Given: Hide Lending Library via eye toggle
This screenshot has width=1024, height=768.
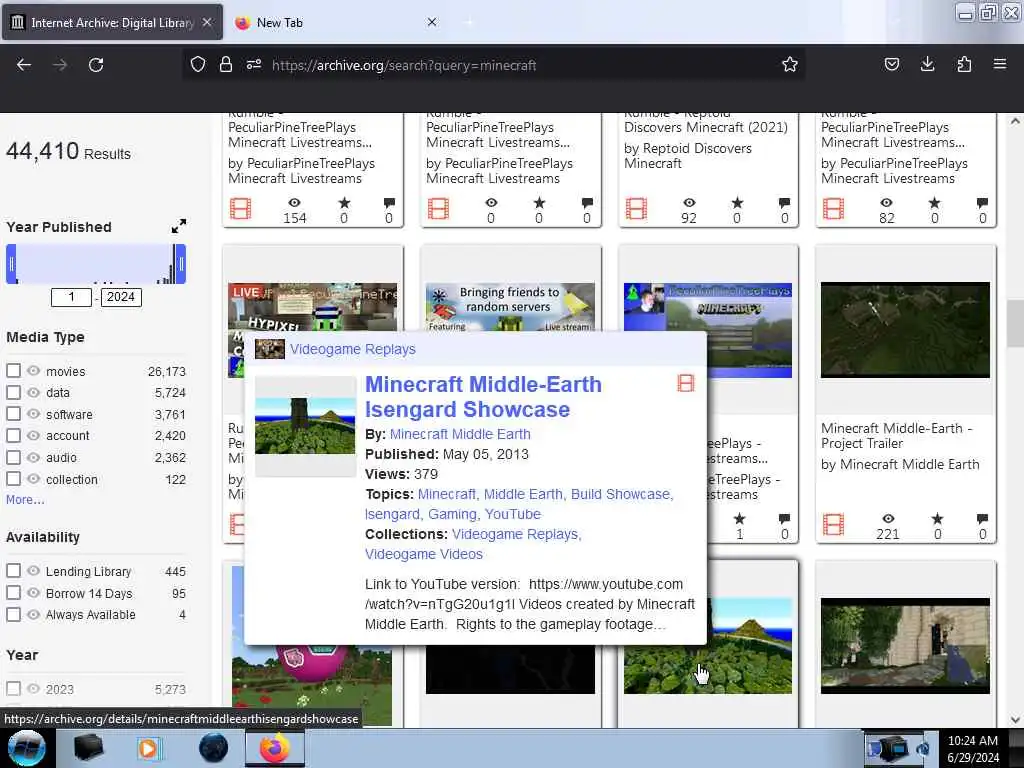Looking at the screenshot, I should tap(33, 571).
